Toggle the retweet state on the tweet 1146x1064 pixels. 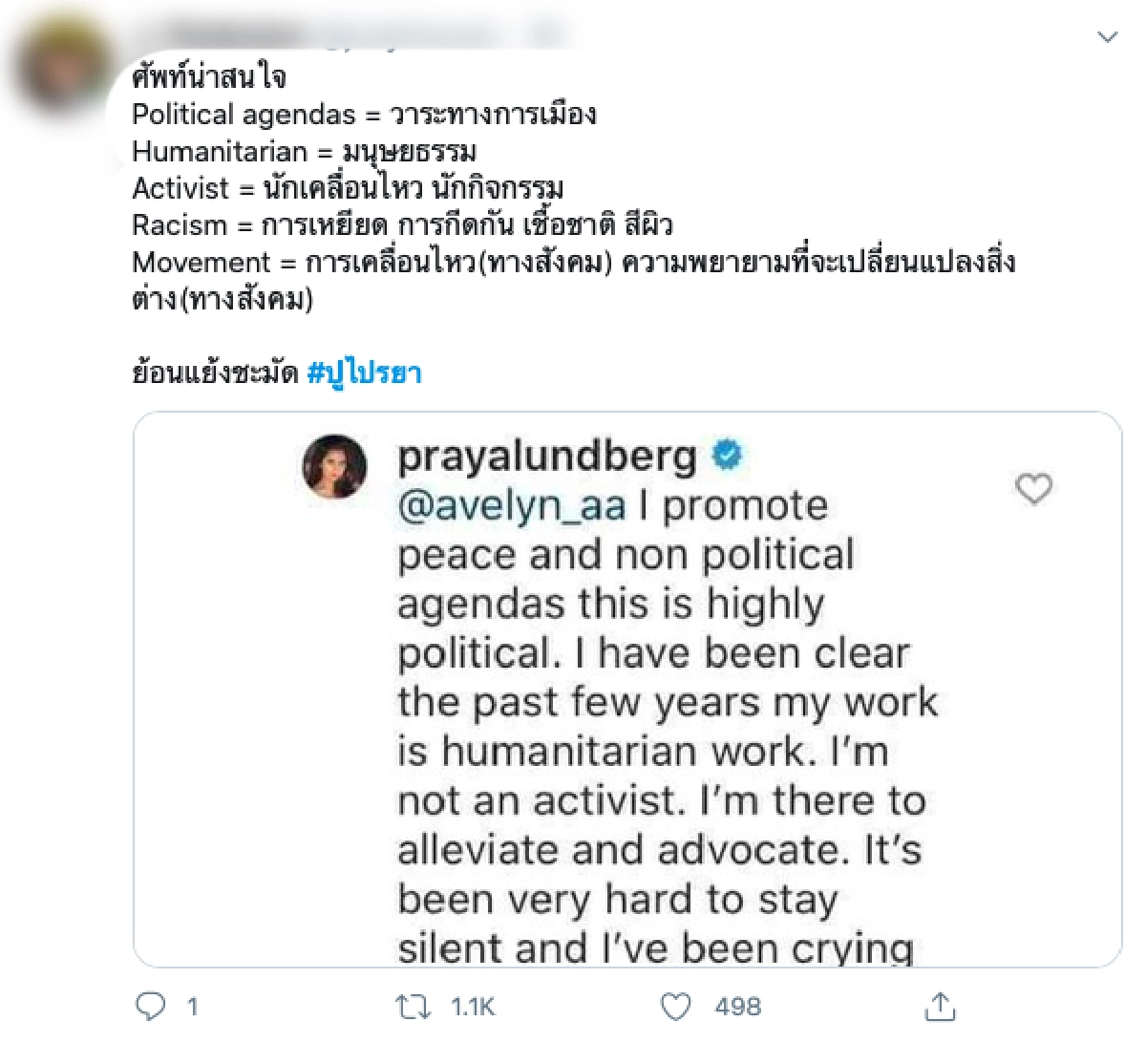[x=414, y=1006]
